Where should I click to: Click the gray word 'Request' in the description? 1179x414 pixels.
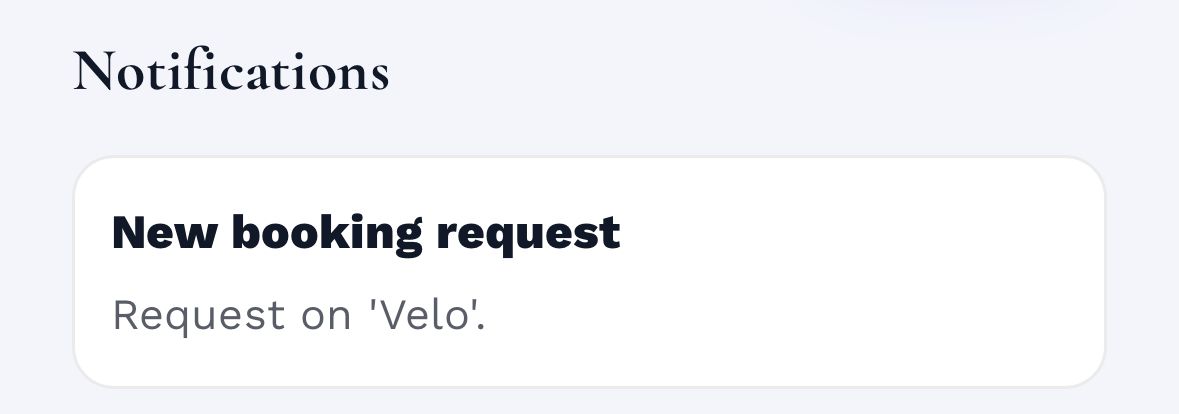pos(198,315)
